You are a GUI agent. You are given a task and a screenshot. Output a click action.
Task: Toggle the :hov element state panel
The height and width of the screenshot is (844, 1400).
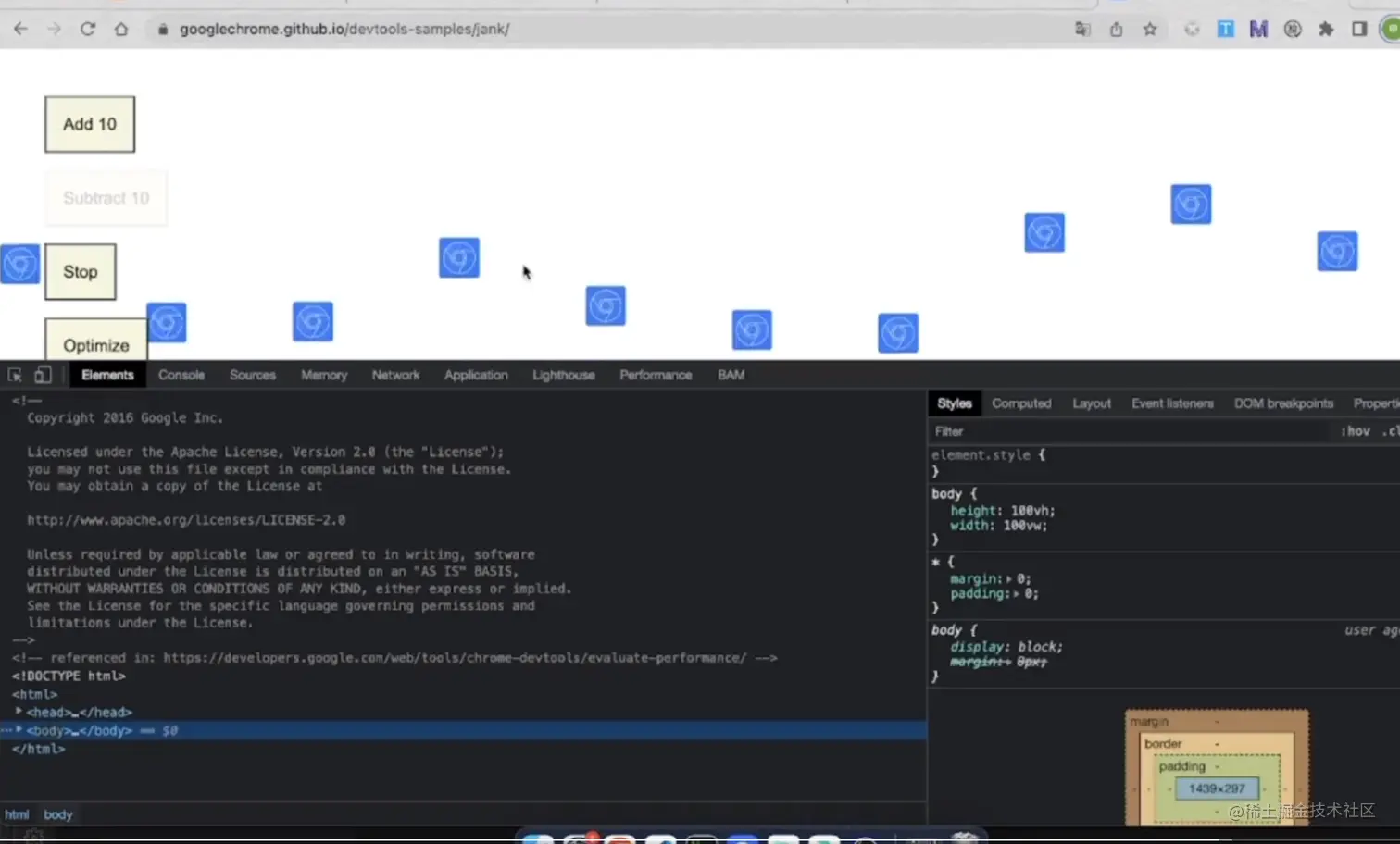click(x=1356, y=431)
